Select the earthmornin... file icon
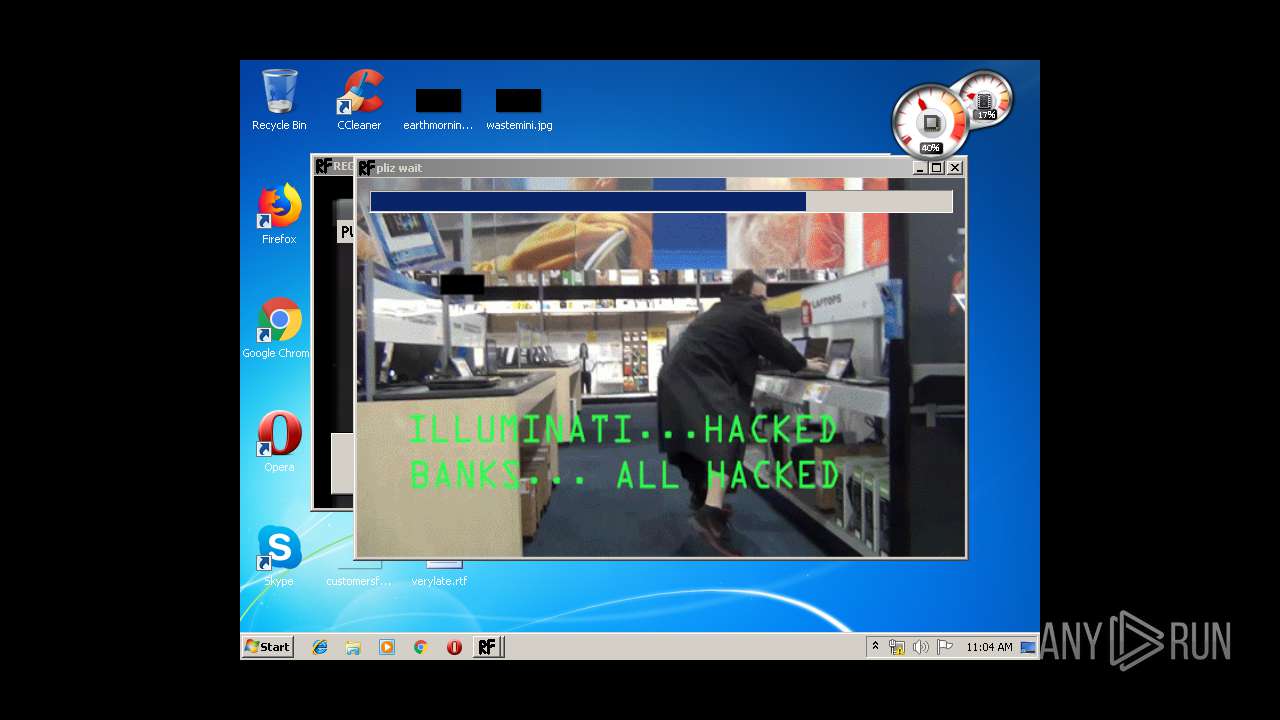Image resolution: width=1280 pixels, height=720 pixels. 438,108
